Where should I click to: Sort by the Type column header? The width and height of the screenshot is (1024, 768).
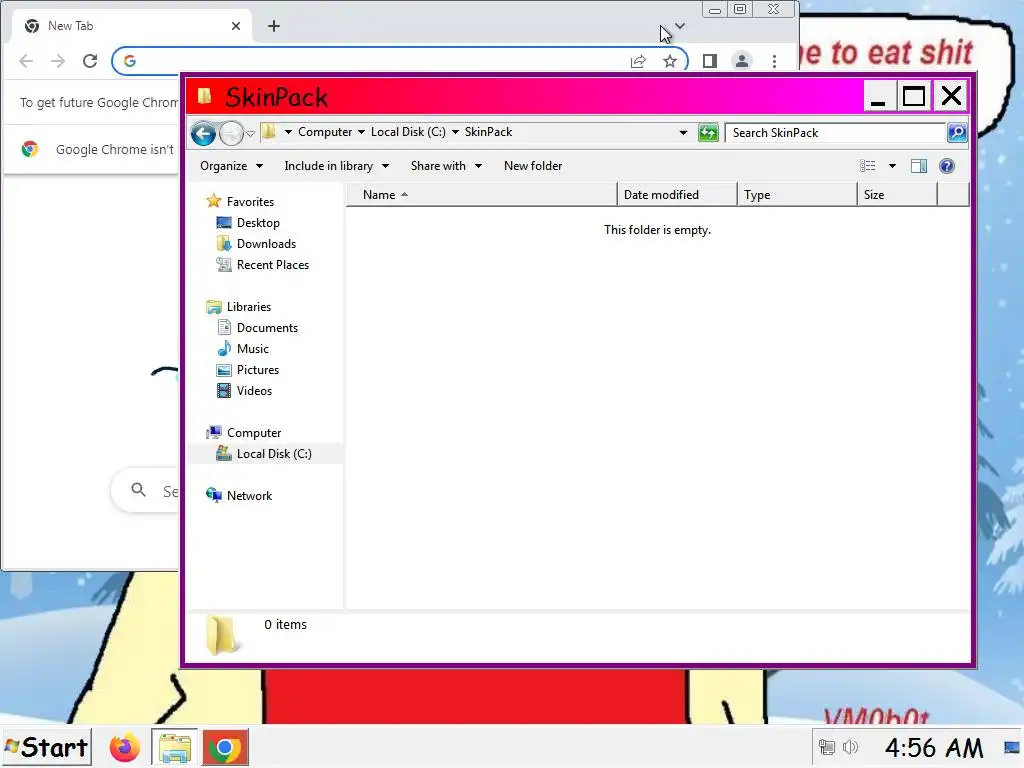tap(797, 195)
